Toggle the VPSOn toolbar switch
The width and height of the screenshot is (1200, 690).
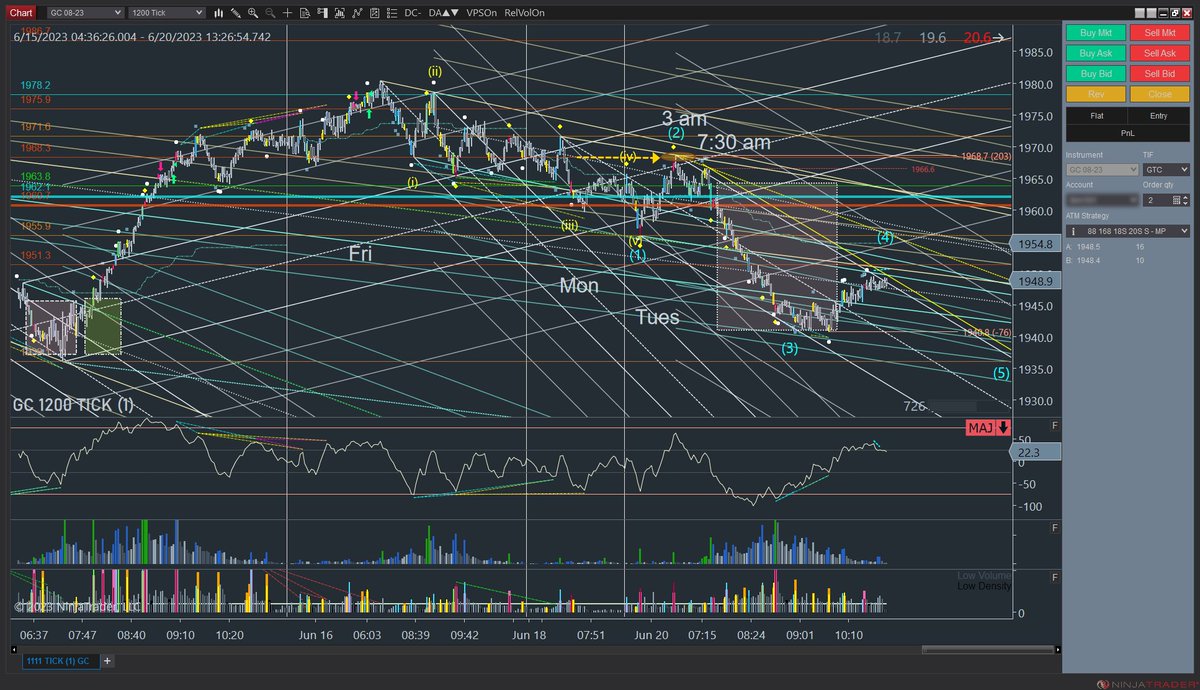[481, 13]
